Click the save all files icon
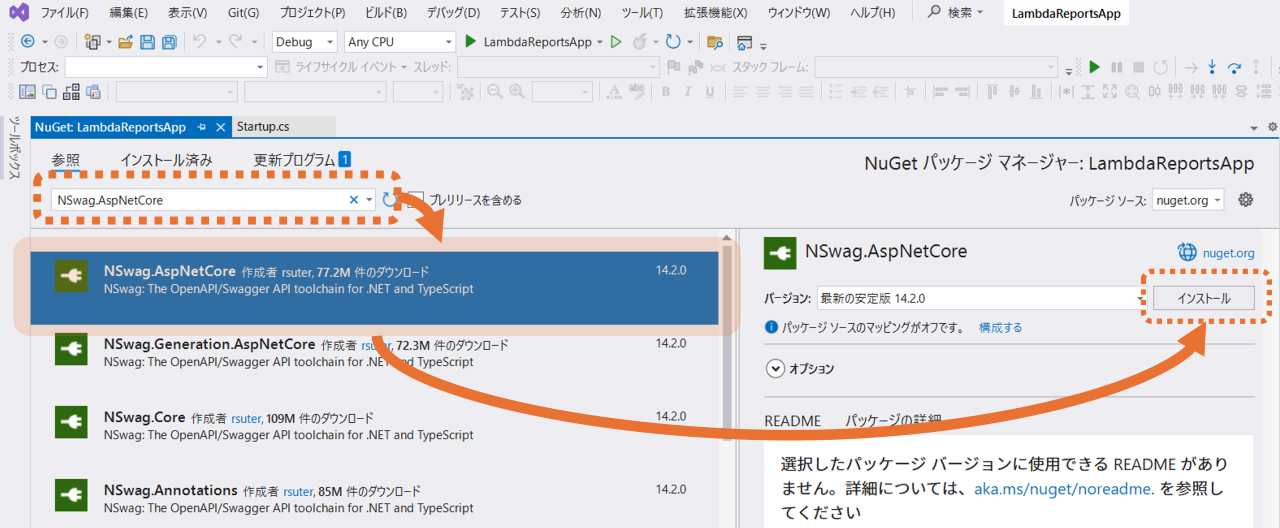1280x528 pixels. tap(169, 42)
